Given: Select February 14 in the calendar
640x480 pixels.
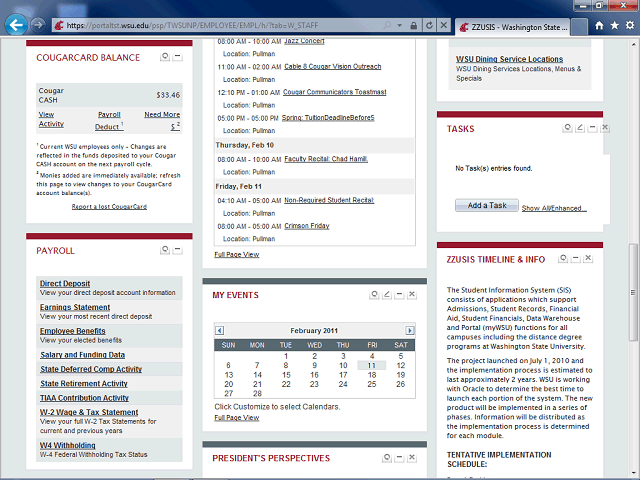Looking at the screenshot, I should 257,375.
